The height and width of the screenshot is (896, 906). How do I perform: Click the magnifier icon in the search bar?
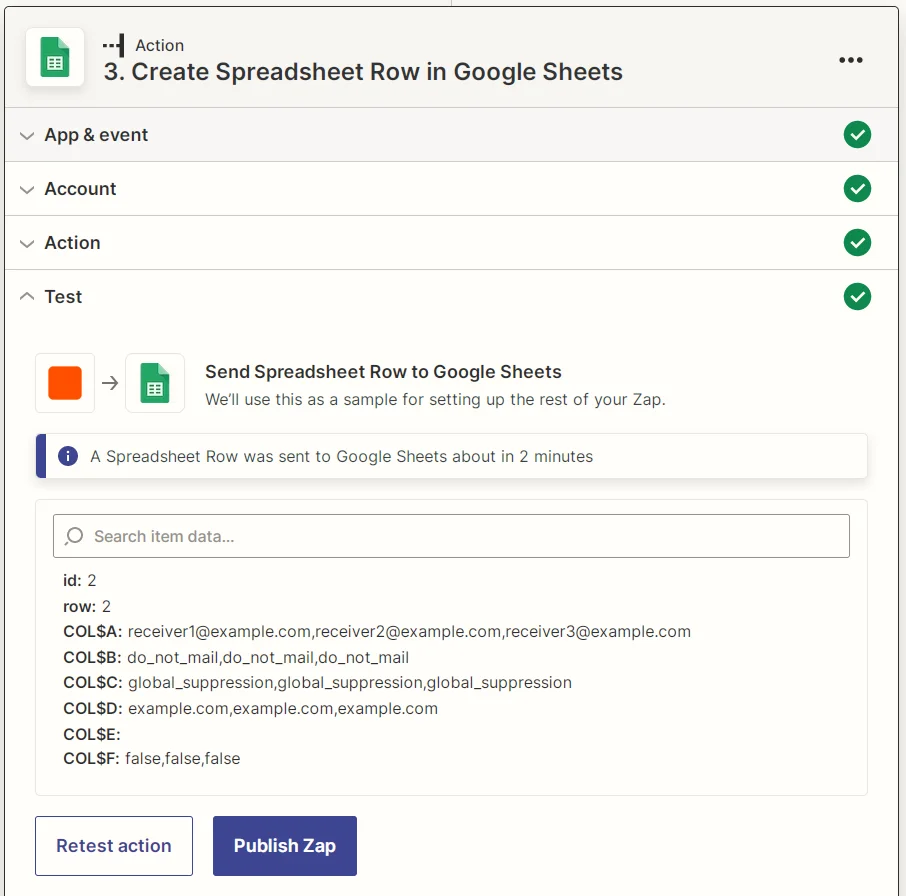click(76, 536)
